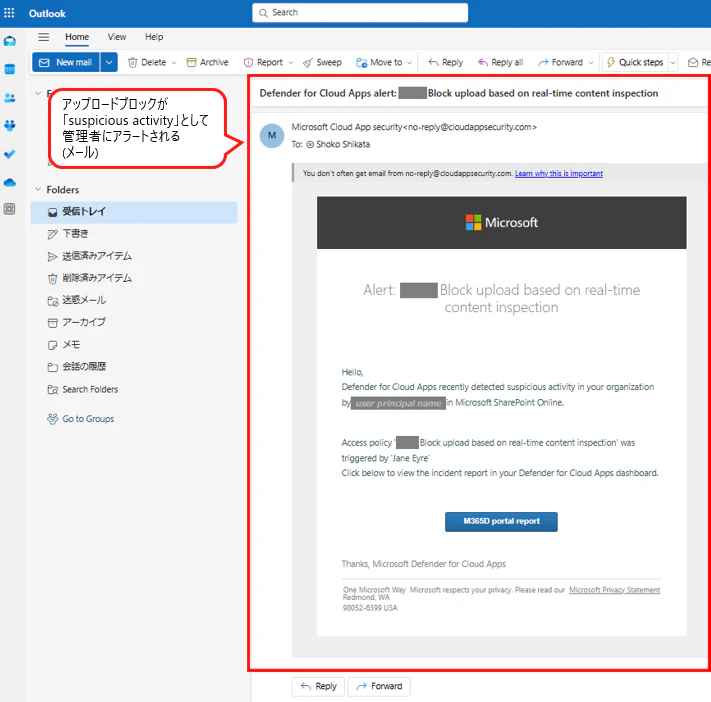Image resolution: width=711 pixels, height=702 pixels.
Task: Open the 迷惑メール junk folder
Action: [134, 300]
